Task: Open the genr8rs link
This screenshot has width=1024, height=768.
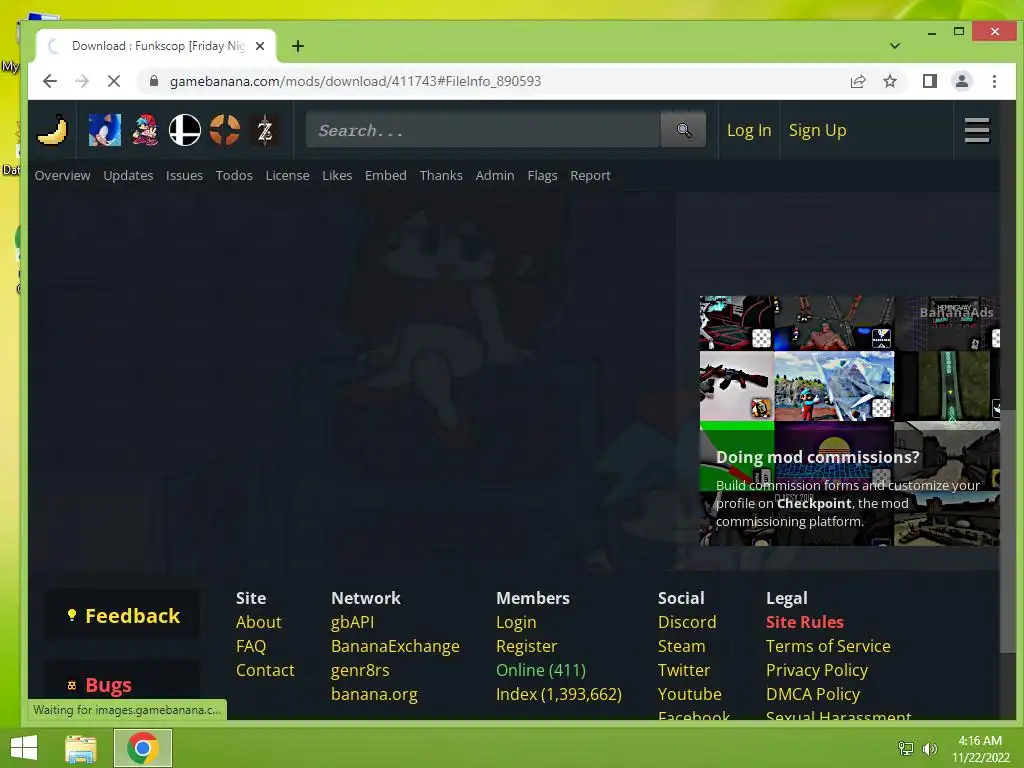Action: pyautogui.click(x=360, y=670)
